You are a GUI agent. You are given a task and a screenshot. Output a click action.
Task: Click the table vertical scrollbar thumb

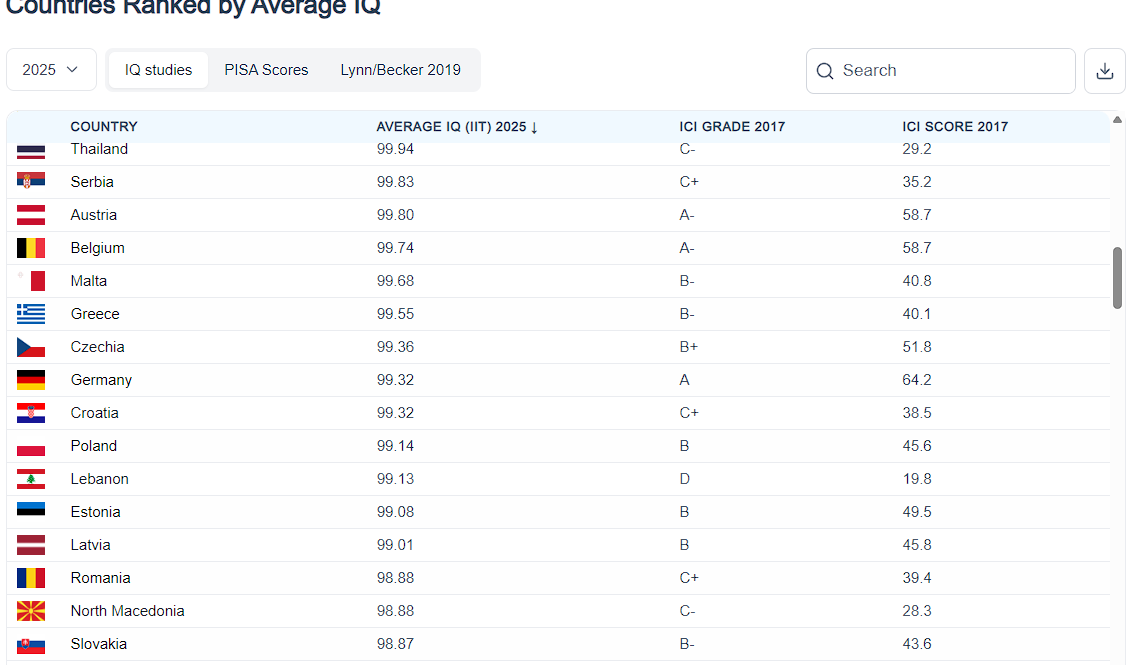pyautogui.click(x=1117, y=278)
